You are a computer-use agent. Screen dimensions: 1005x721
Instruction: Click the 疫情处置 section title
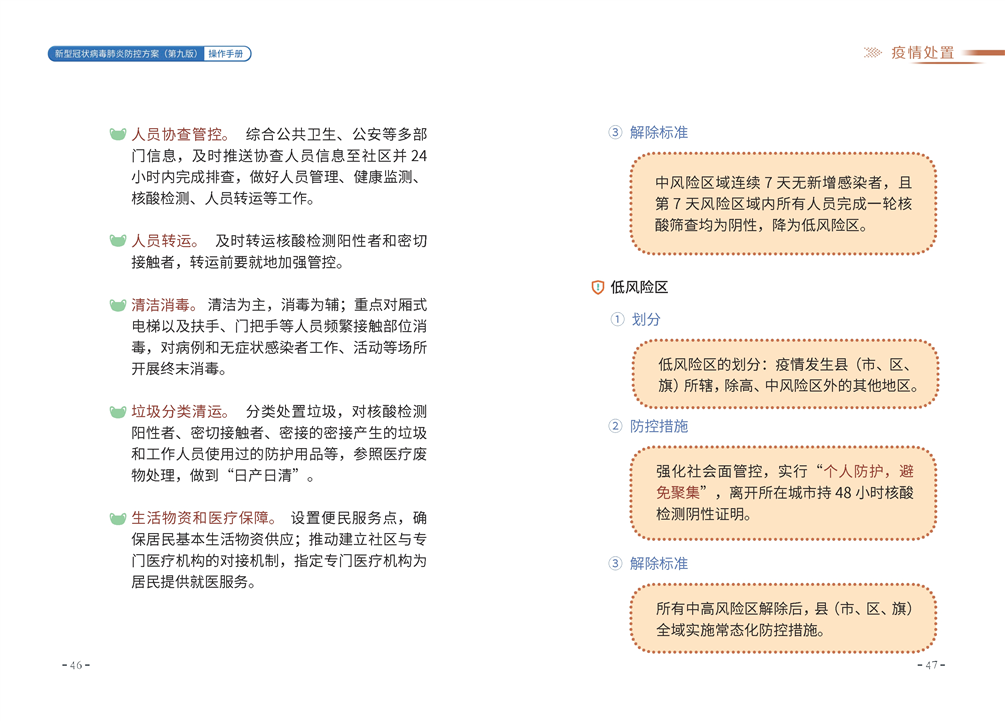coord(922,53)
